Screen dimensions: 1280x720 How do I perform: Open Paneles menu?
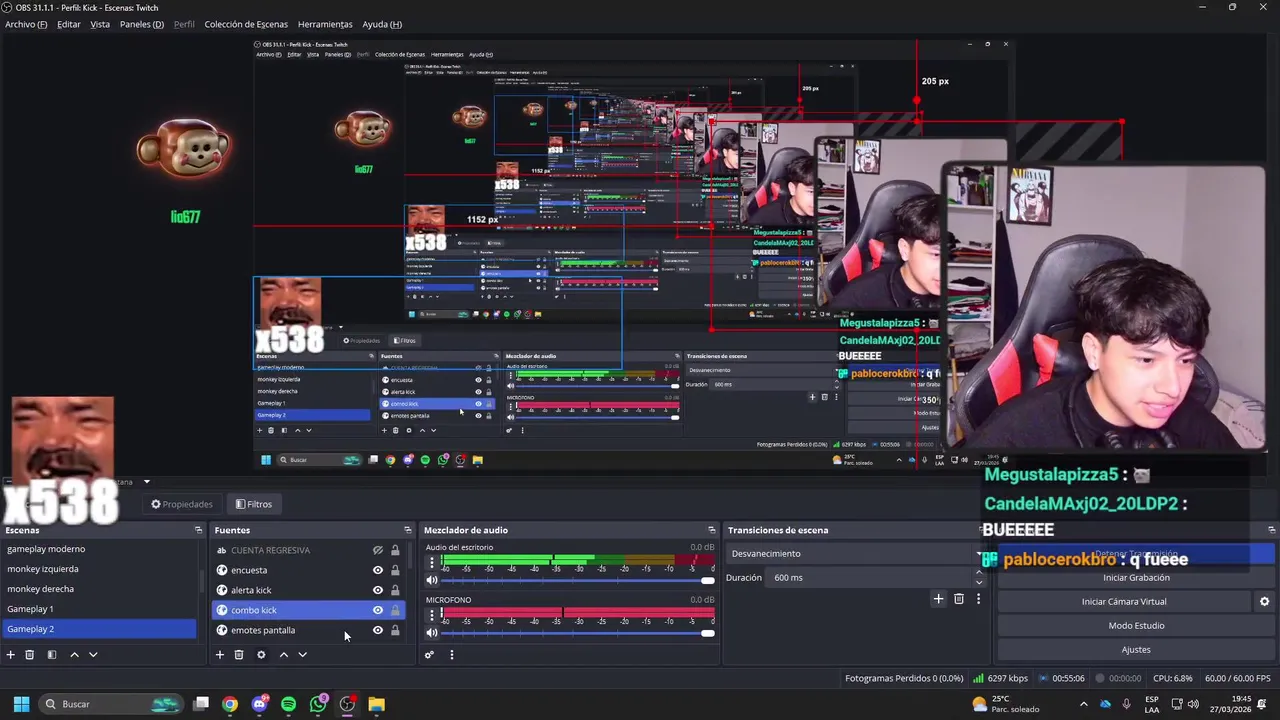(x=142, y=24)
